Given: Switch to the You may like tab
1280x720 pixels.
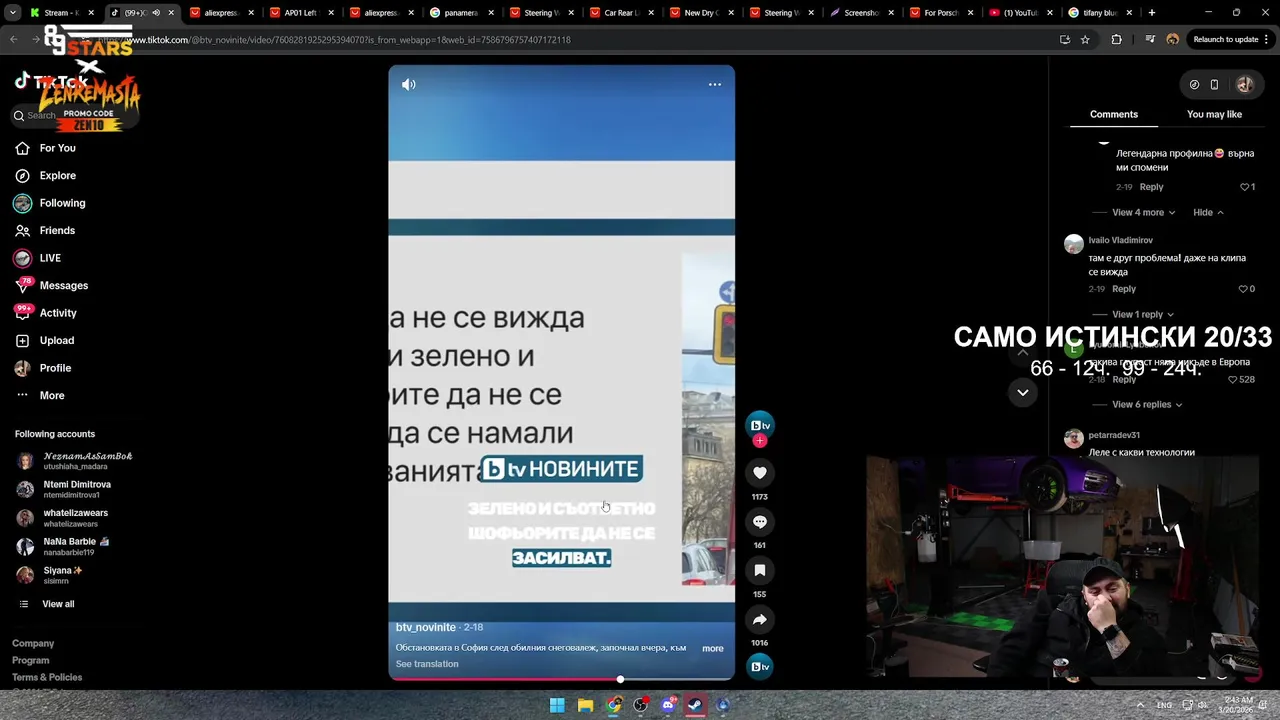Looking at the screenshot, I should coord(1214,114).
